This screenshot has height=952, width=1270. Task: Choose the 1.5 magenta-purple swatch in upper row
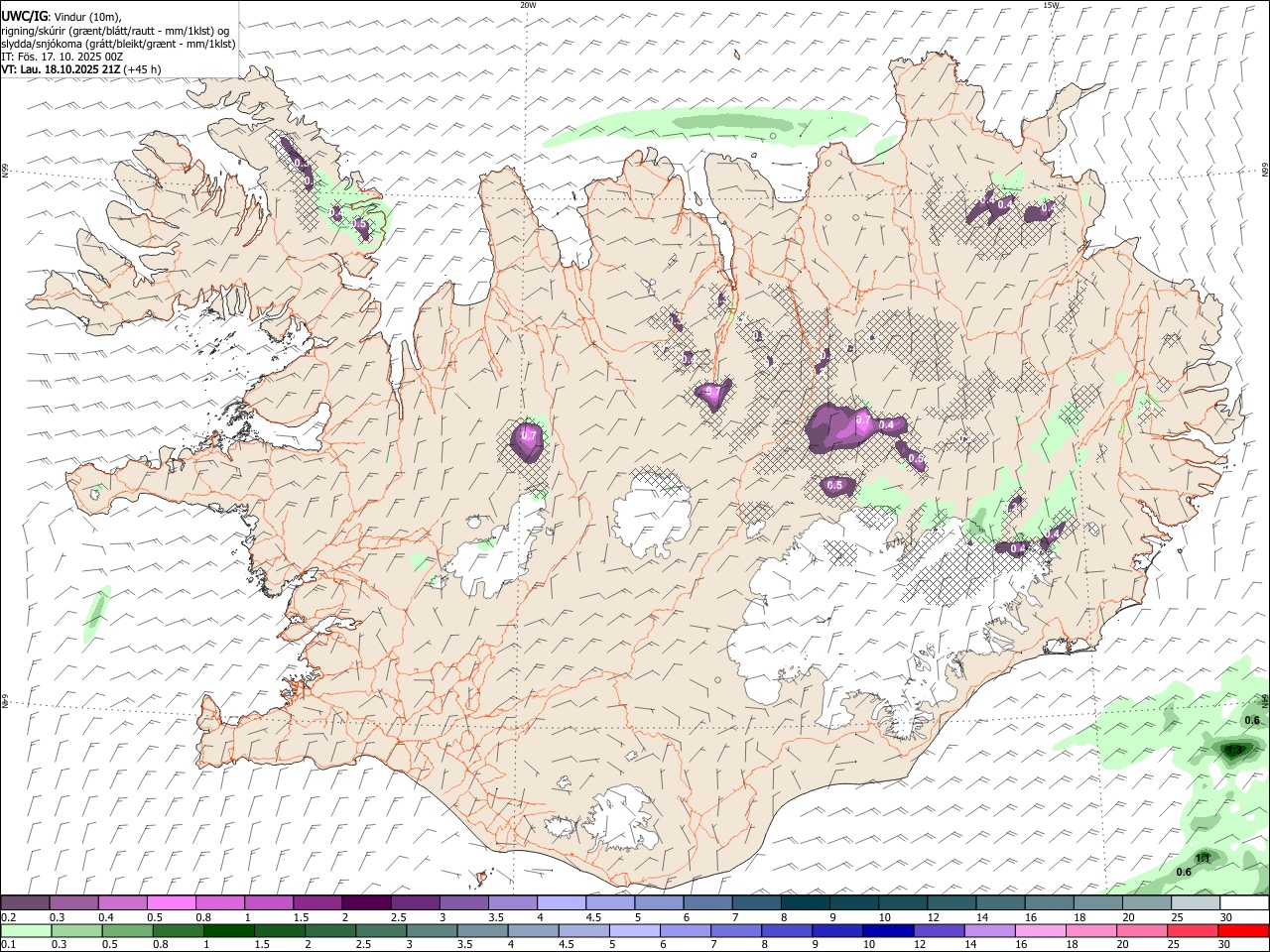pyautogui.click(x=317, y=903)
